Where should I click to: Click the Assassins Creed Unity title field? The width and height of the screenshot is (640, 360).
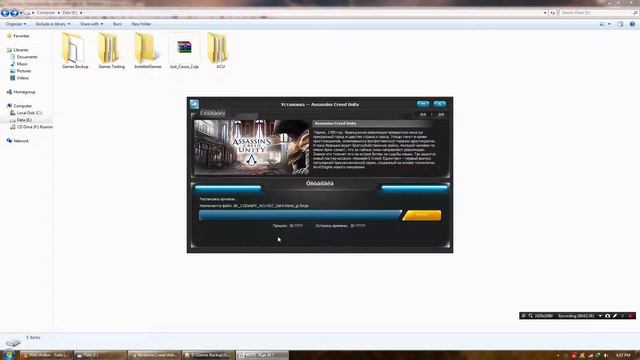tap(373, 123)
